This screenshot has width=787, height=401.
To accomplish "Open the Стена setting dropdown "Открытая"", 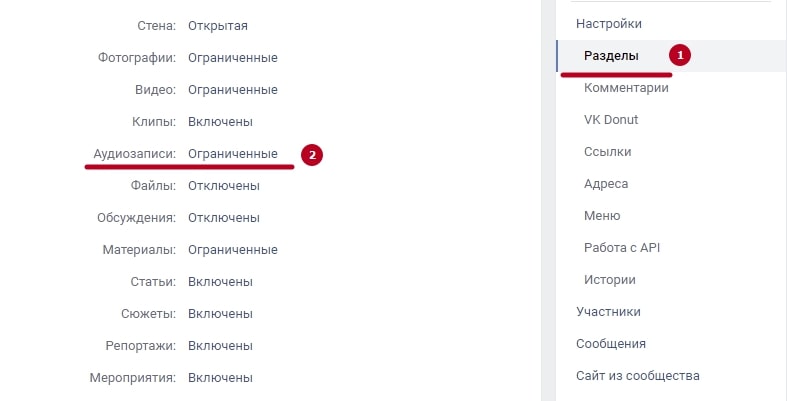I will tap(218, 26).
